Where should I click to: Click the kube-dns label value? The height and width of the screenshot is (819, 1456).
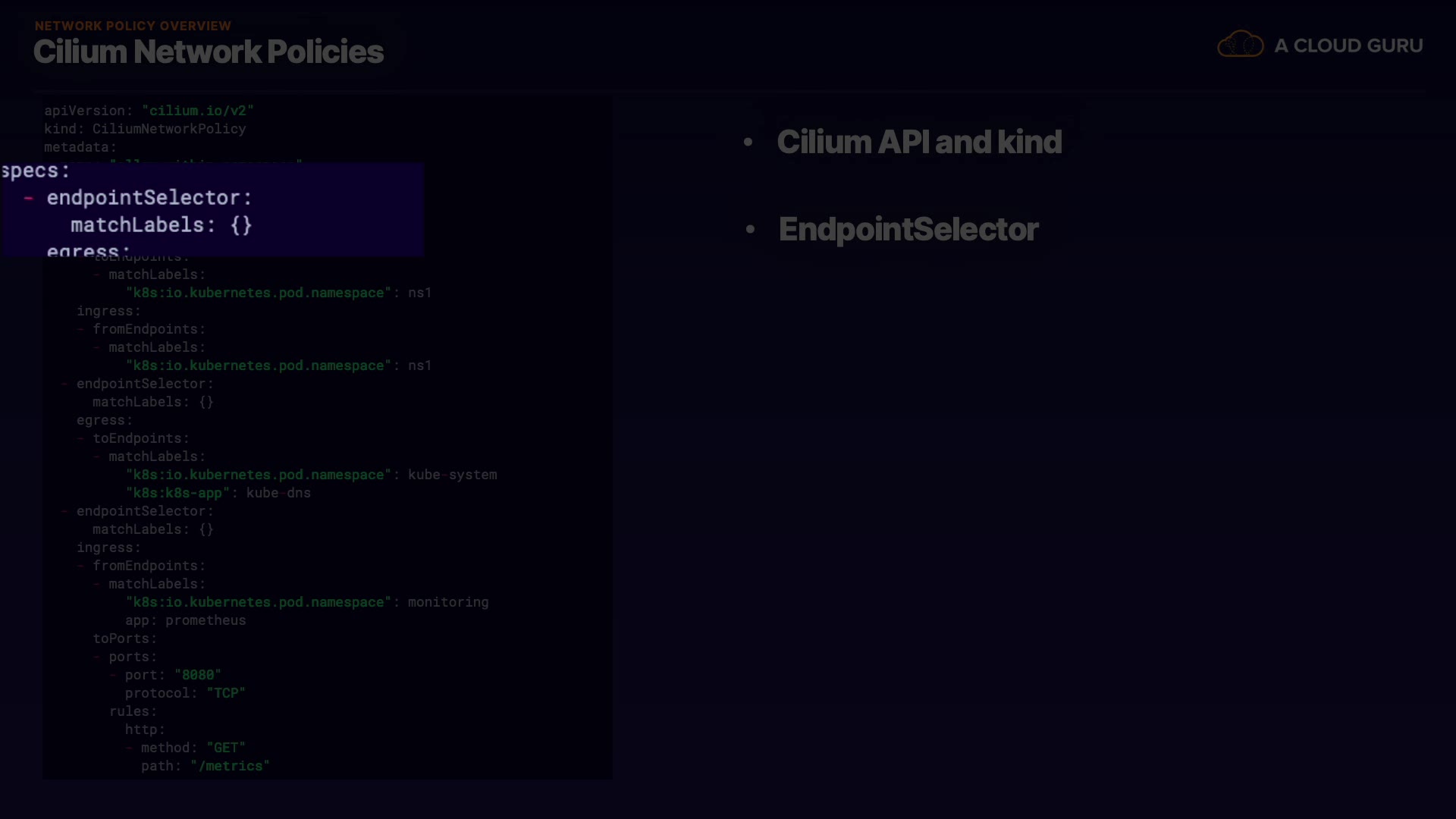coord(278,493)
